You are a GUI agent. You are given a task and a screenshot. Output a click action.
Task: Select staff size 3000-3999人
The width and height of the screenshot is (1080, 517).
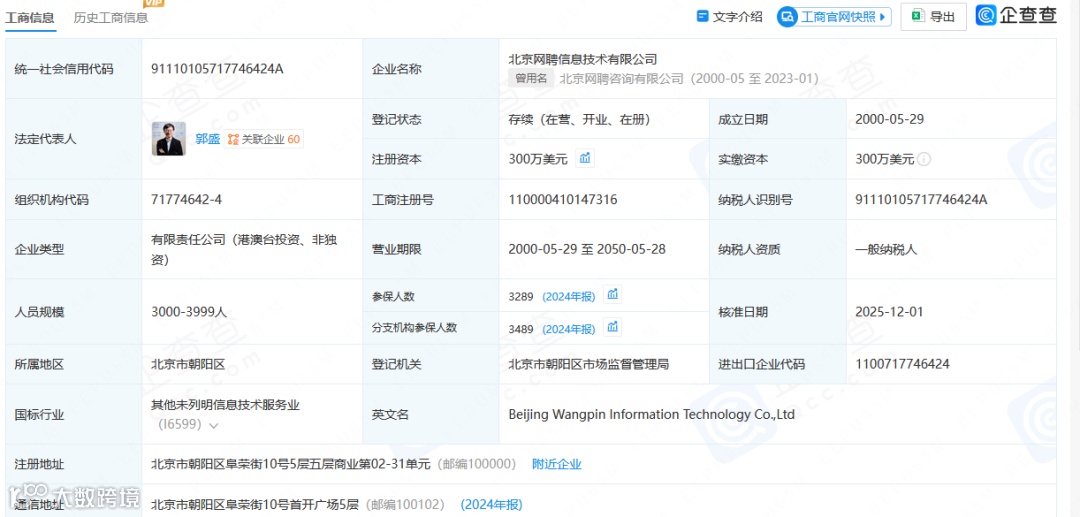189,311
